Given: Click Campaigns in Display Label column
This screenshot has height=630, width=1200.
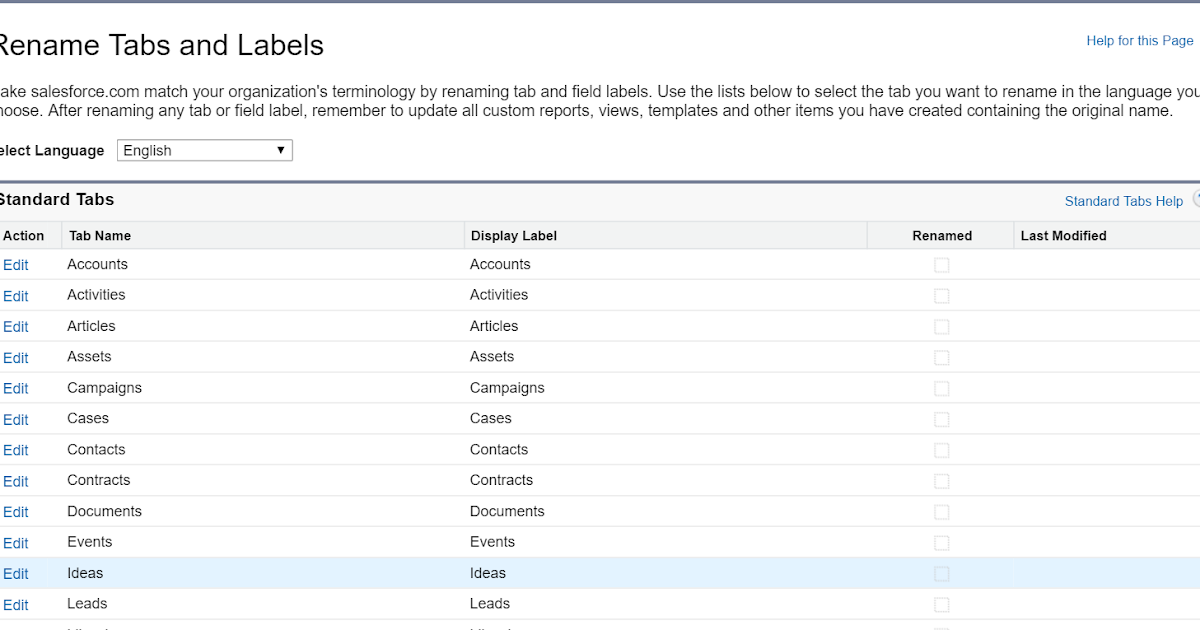Looking at the screenshot, I should tap(507, 388).
